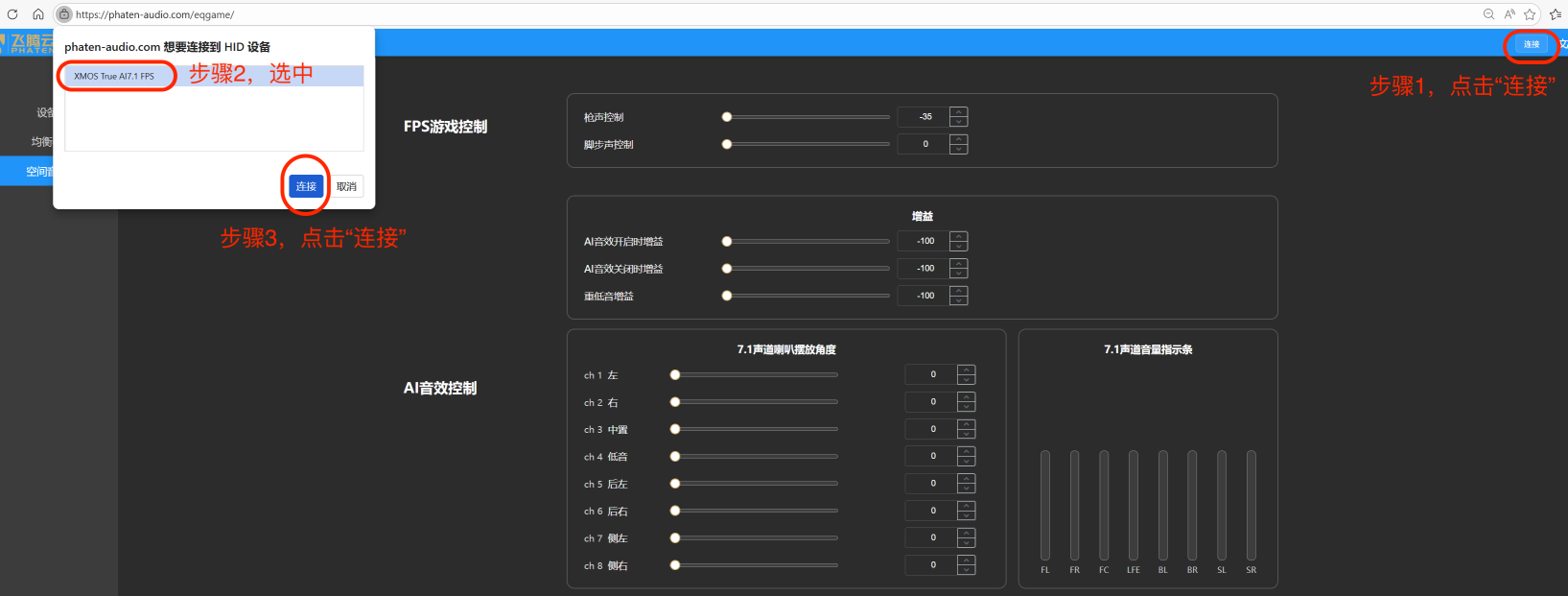
Task: Click the Phaten logo in header
Action: tap(29, 43)
